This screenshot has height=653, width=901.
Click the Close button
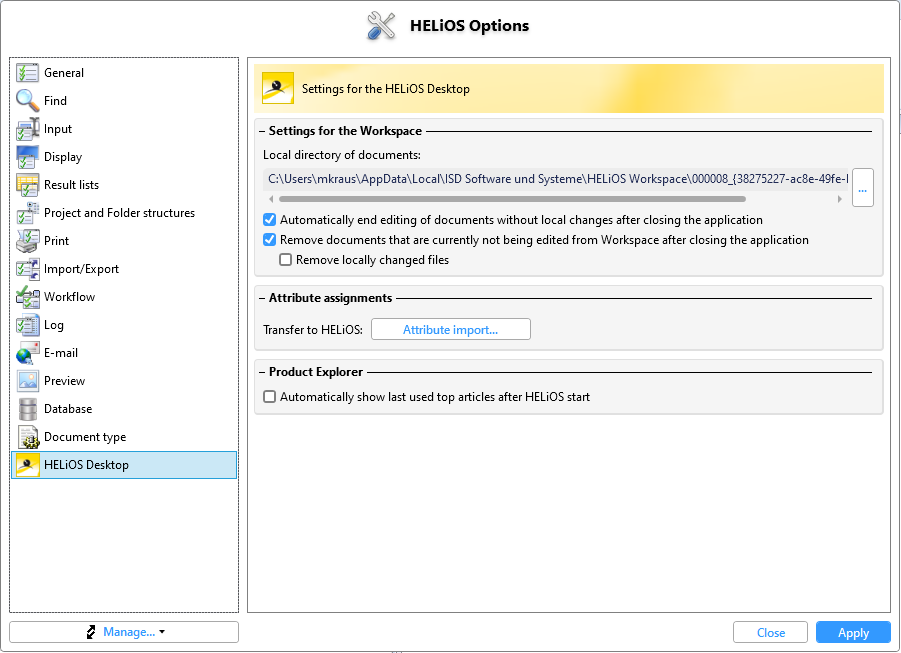pos(771,632)
